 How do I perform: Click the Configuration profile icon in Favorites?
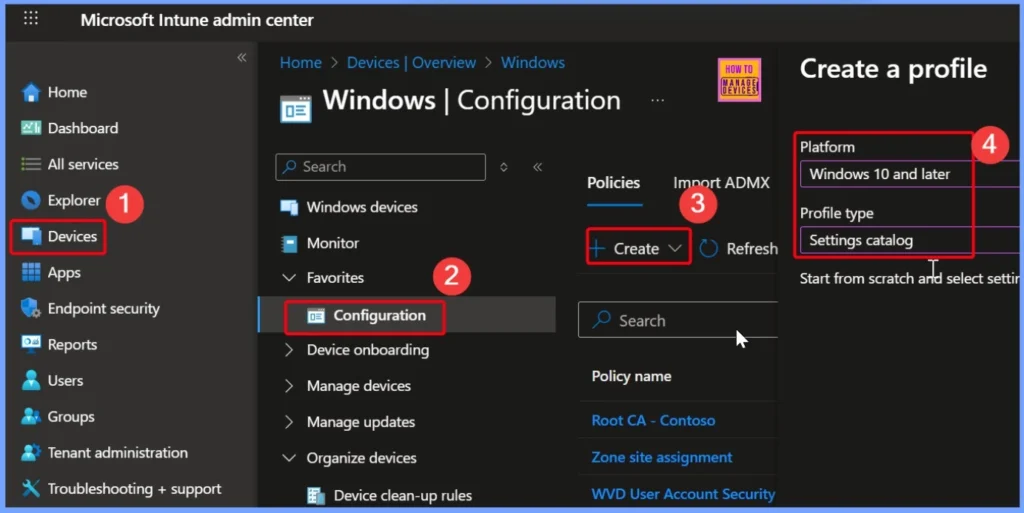tap(316, 316)
